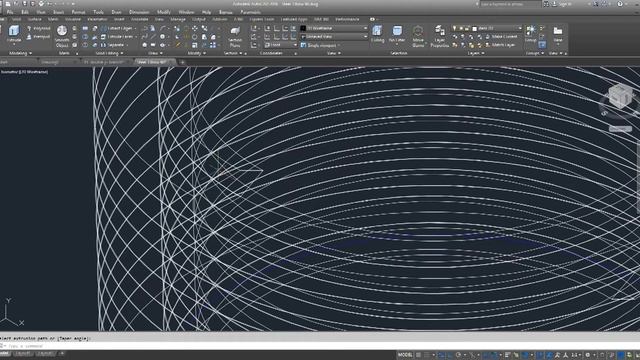Screen dimensions: 640x360
Task: Switch to the Manage ribbon tab
Action: (178, 19)
